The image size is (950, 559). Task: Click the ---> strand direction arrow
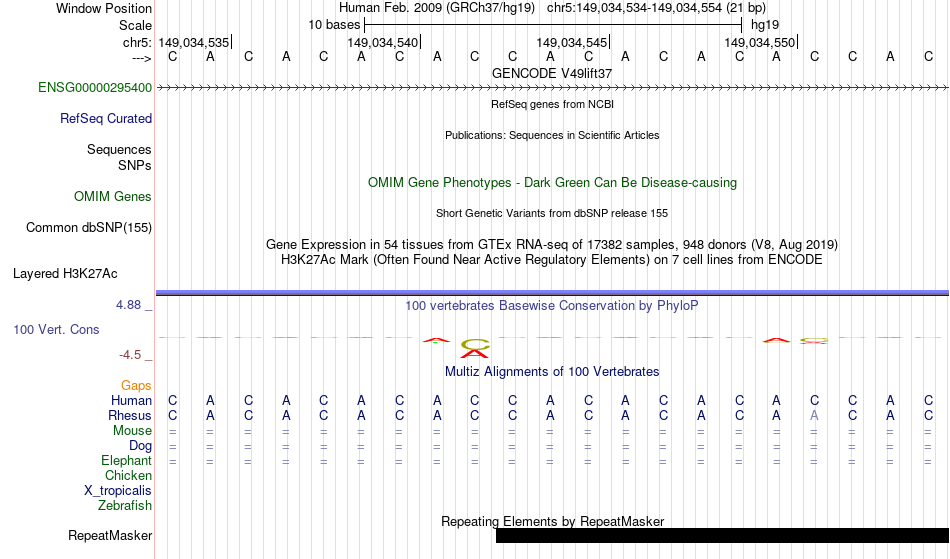click(x=142, y=58)
